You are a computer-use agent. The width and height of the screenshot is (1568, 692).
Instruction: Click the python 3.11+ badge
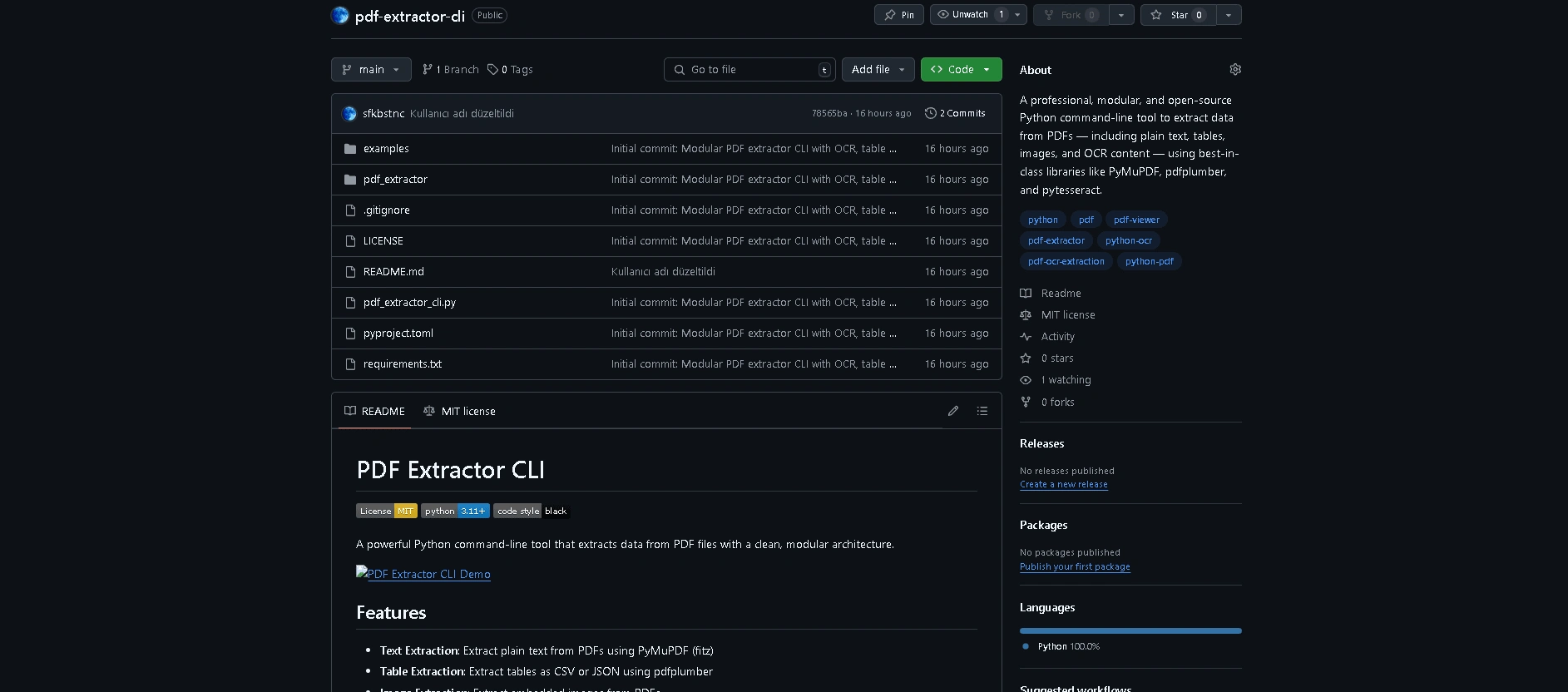pyautogui.click(x=455, y=511)
